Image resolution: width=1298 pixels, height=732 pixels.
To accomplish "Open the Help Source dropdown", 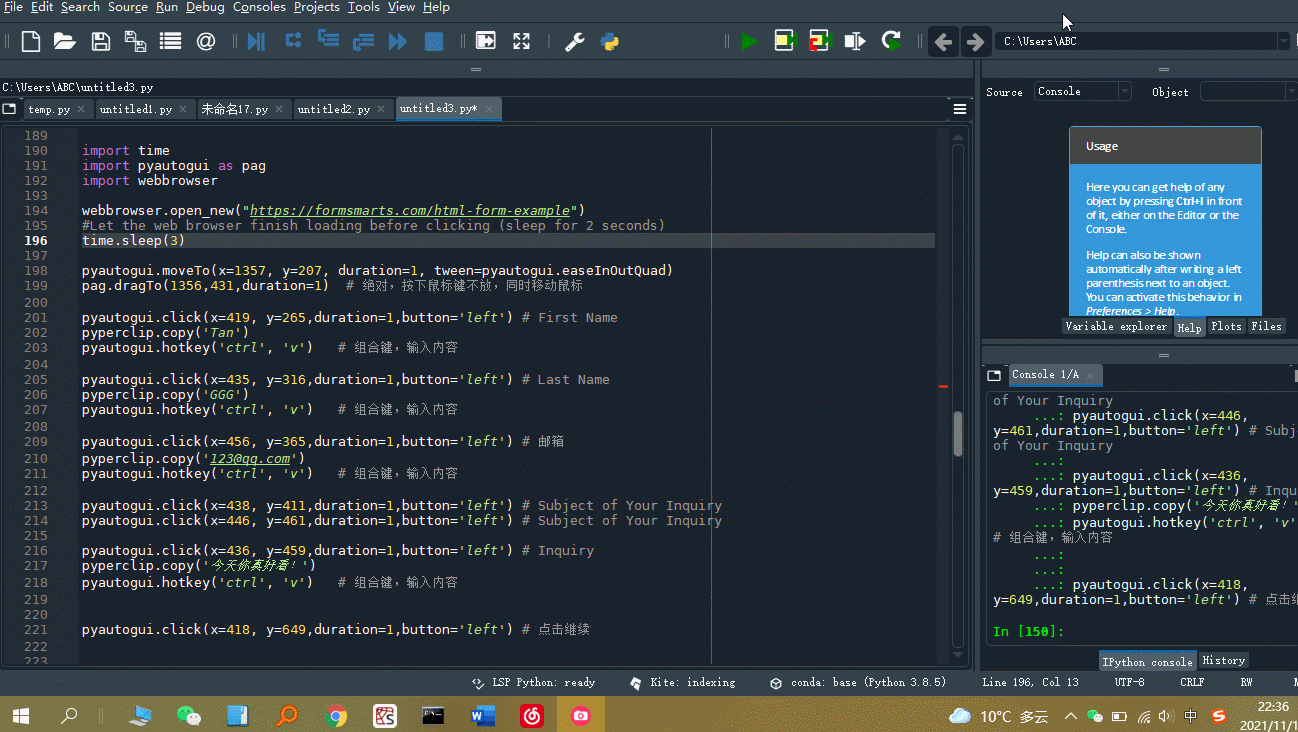I will click(x=1083, y=92).
